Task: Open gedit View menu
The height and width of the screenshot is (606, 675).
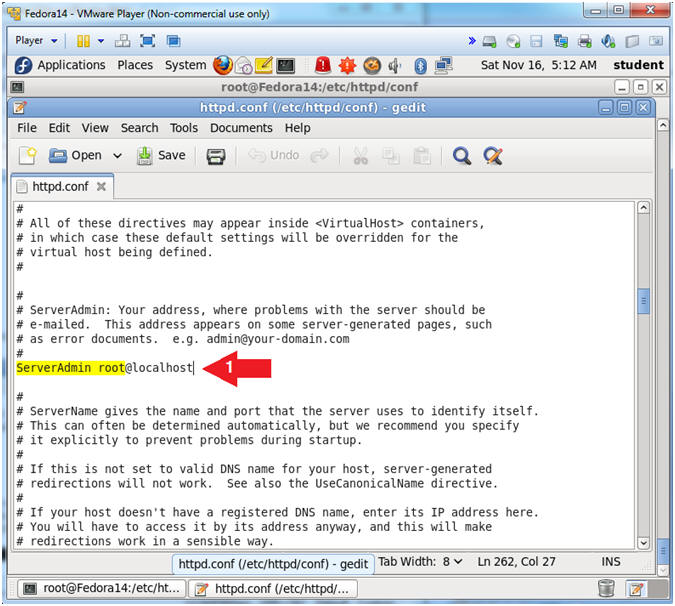Action: 95,128
